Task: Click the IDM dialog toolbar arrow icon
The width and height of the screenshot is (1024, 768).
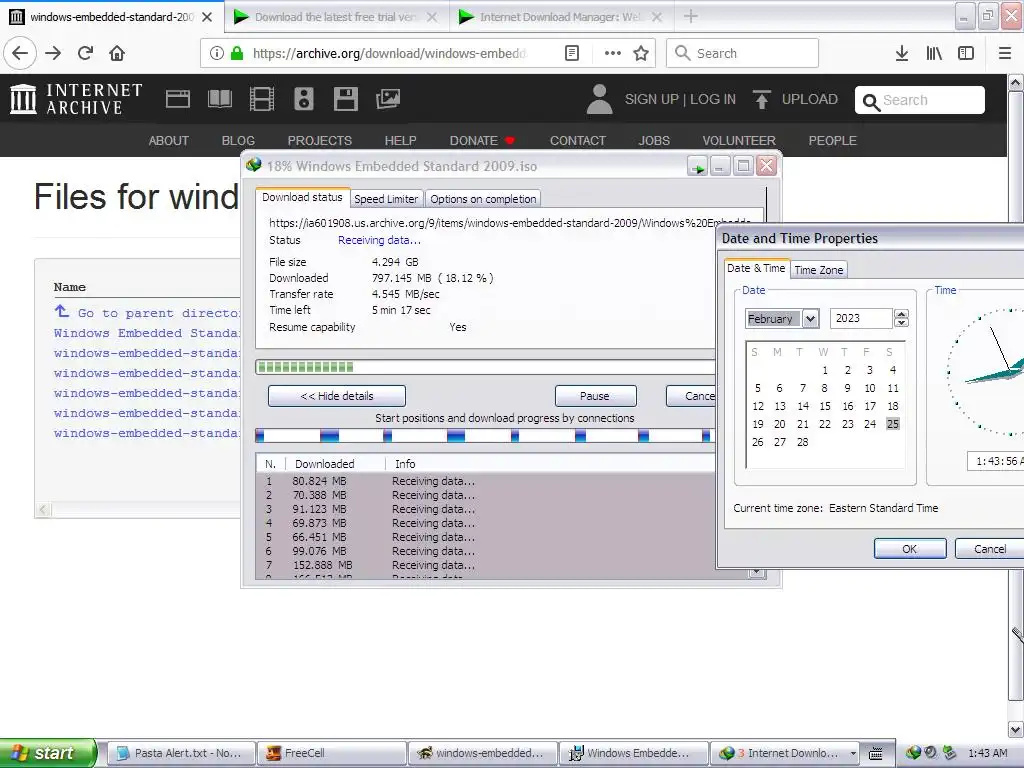Action: pos(697,167)
